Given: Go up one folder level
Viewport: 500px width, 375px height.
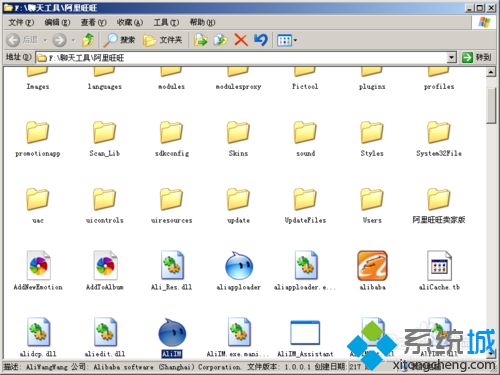Looking at the screenshot, I should (88, 40).
